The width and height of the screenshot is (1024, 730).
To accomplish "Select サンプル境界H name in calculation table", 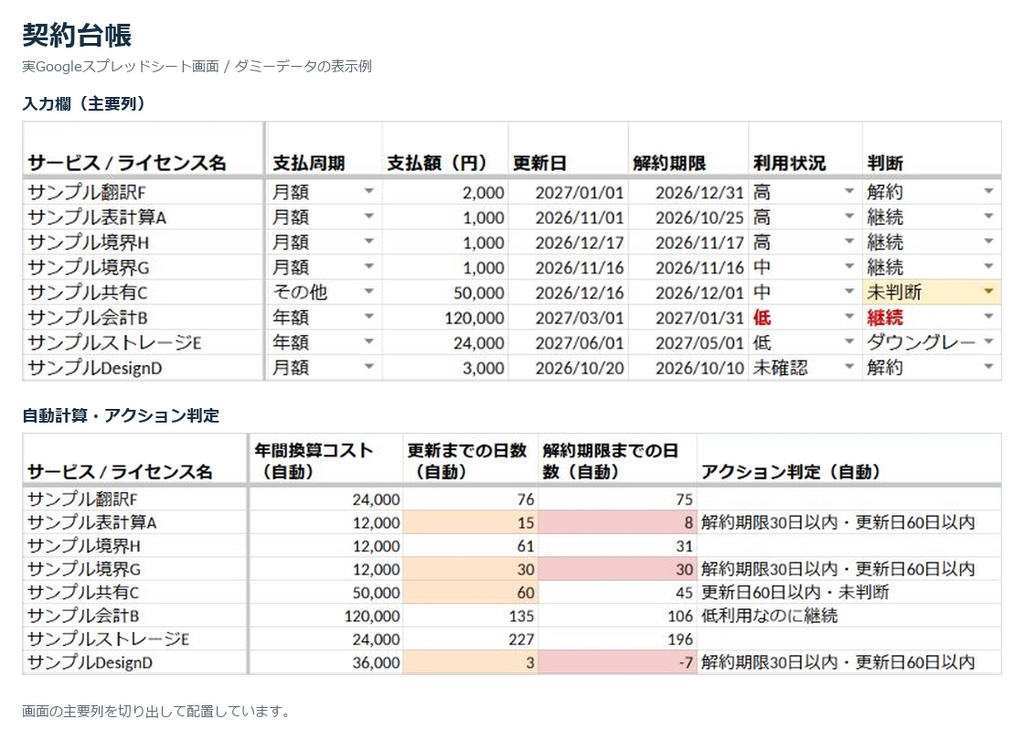I will 135,546.
